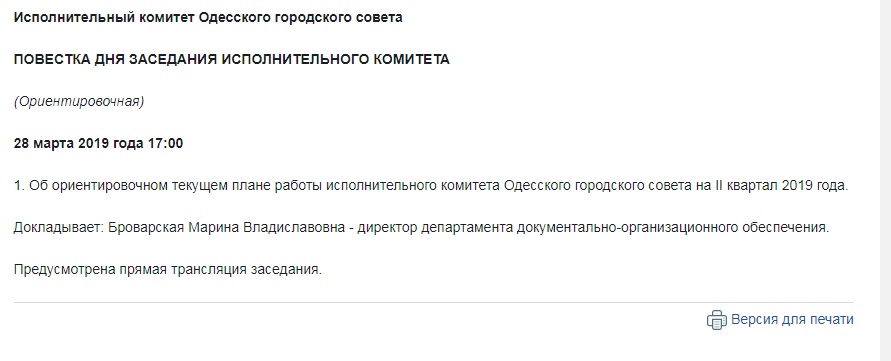
Task: Click the horizontal divider above print link
Action: (434, 302)
